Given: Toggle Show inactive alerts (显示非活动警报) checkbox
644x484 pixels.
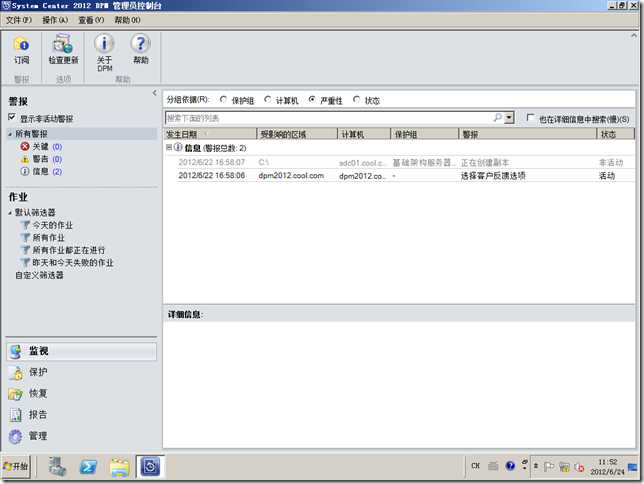Looking at the screenshot, I should [x=12, y=118].
